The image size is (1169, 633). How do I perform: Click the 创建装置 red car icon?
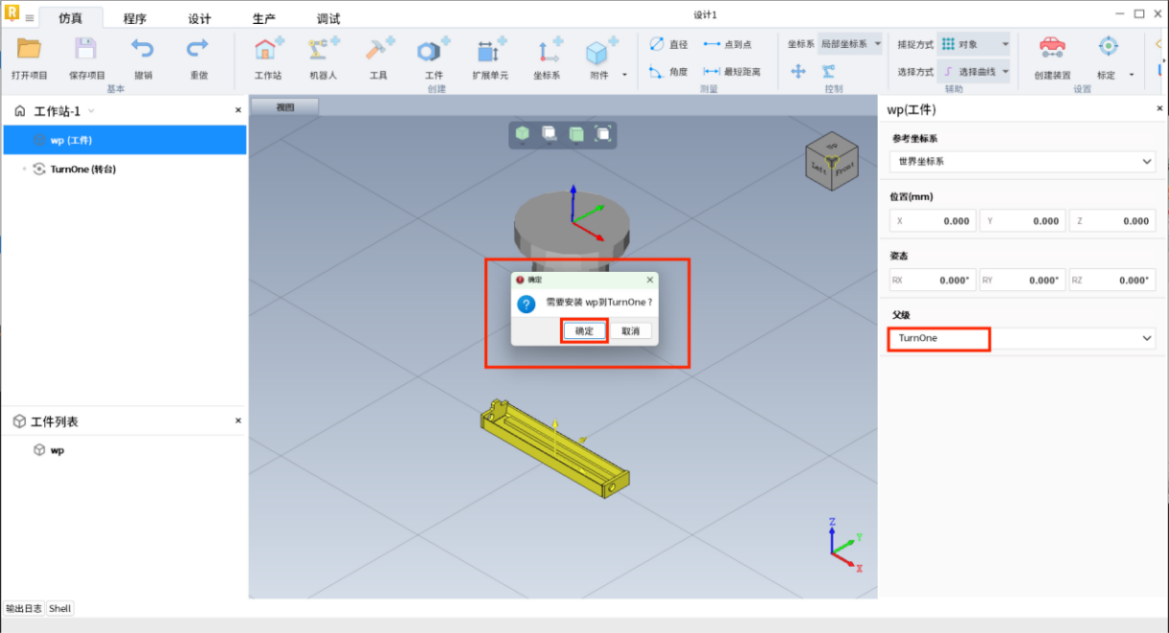tap(1051, 48)
